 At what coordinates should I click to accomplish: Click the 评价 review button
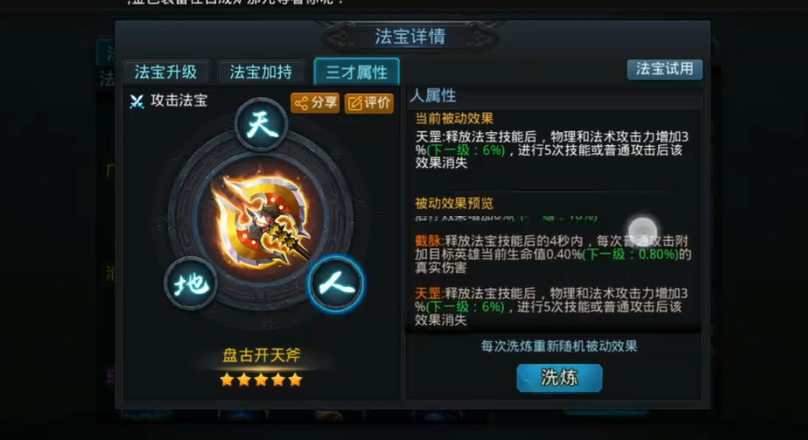(369, 103)
